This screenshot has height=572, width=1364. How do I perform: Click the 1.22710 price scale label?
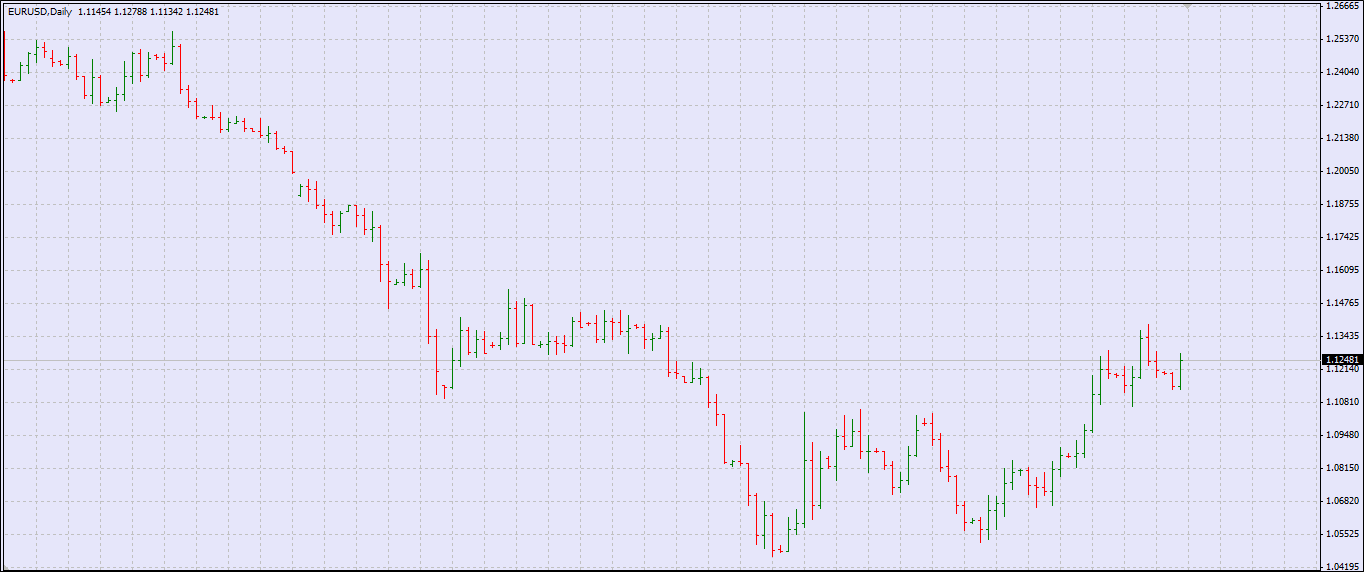pyautogui.click(x=1340, y=105)
